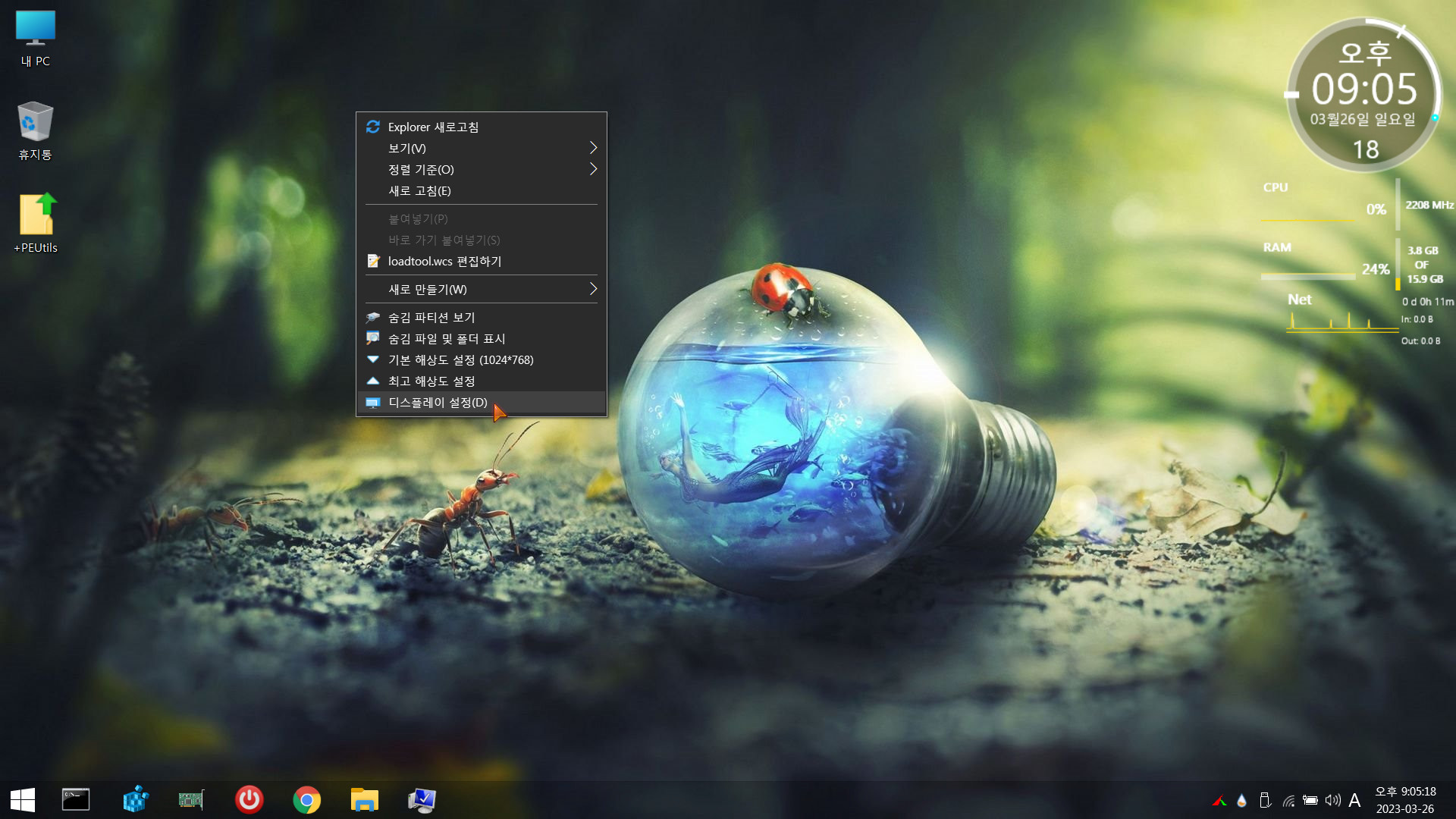The width and height of the screenshot is (1456, 819).
Task: Select 숨김 파일 및 폴더 표시
Action: [x=481, y=338]
